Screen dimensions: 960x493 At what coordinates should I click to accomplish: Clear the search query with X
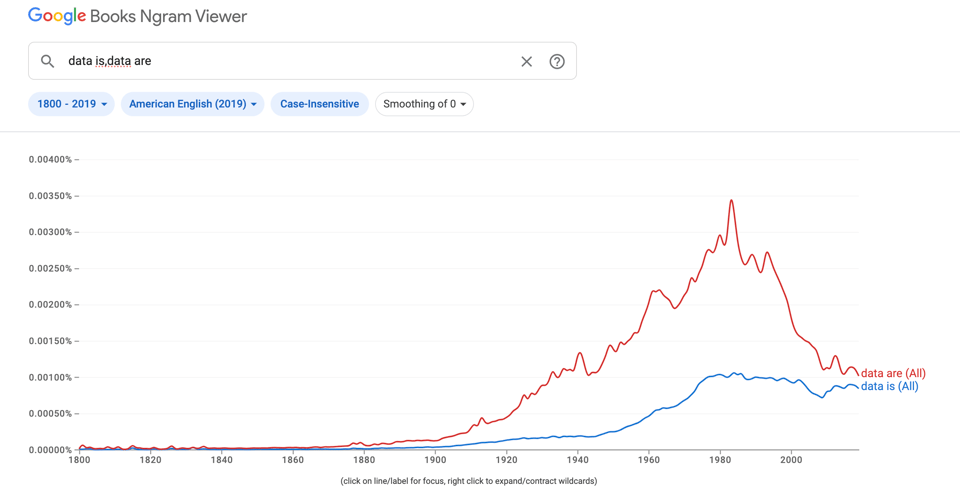[526, 61]
